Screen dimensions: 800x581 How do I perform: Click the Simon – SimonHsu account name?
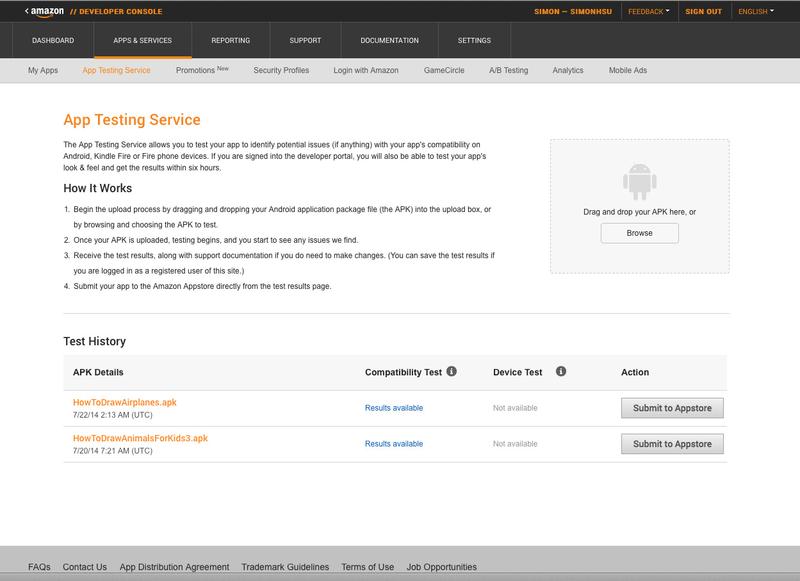[x=572, y=11]
